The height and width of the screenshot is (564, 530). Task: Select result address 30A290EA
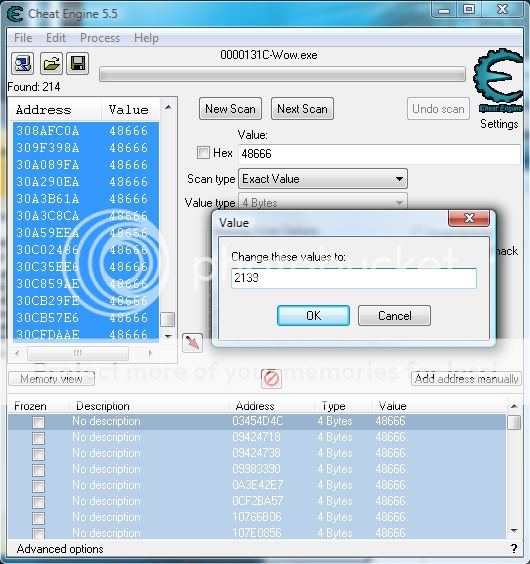47,182
